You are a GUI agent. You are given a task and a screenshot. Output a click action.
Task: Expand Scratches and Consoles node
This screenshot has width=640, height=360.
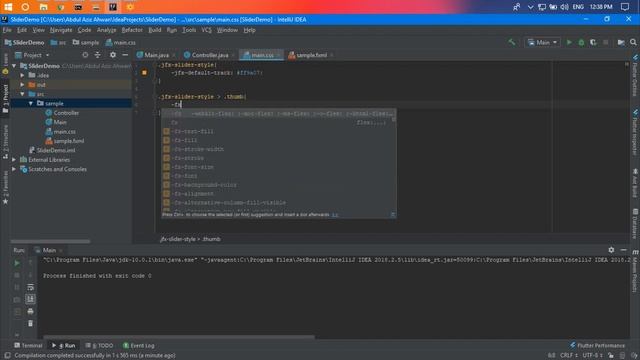14,169
